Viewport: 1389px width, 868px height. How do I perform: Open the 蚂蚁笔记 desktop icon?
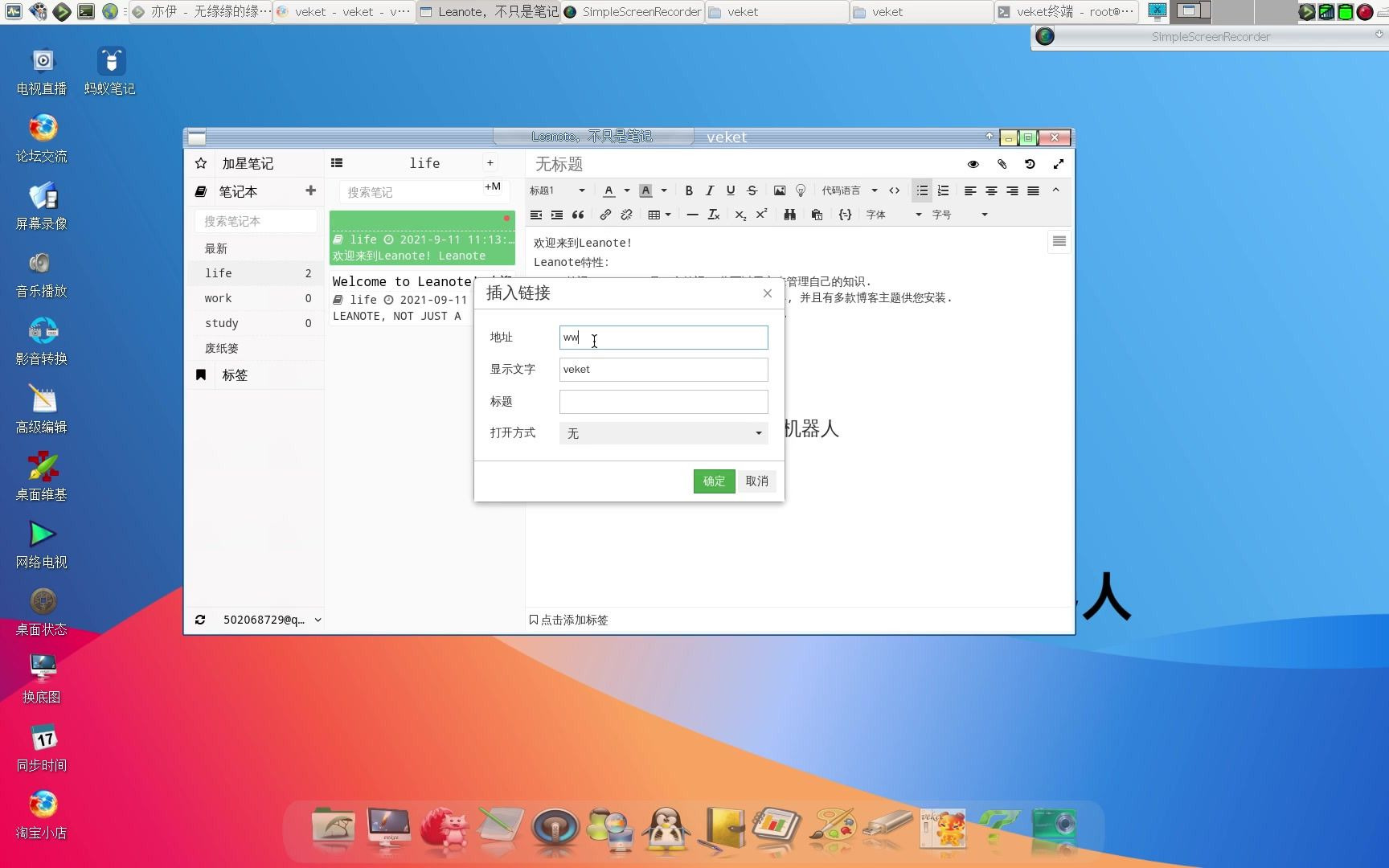[110, 71]
